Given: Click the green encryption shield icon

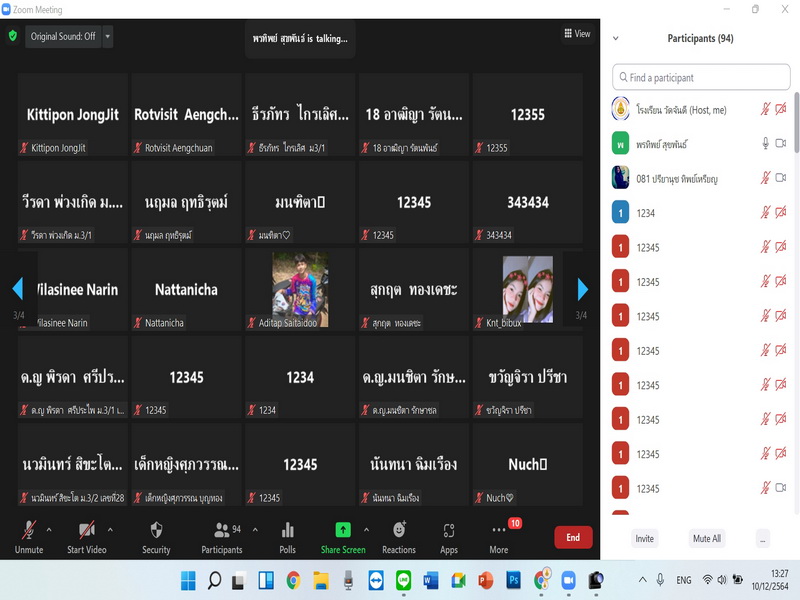Looking at the screenshot, I should (13, 36).
